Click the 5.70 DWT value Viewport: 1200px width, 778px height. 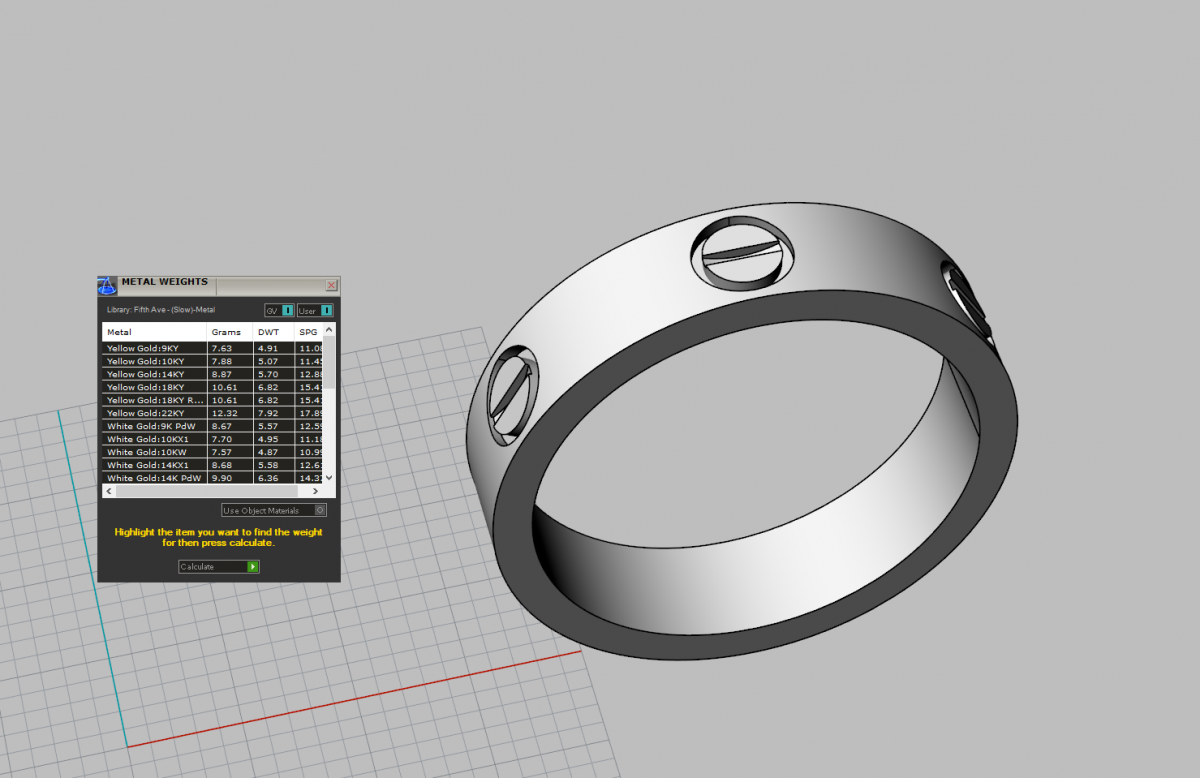point(268,374)
